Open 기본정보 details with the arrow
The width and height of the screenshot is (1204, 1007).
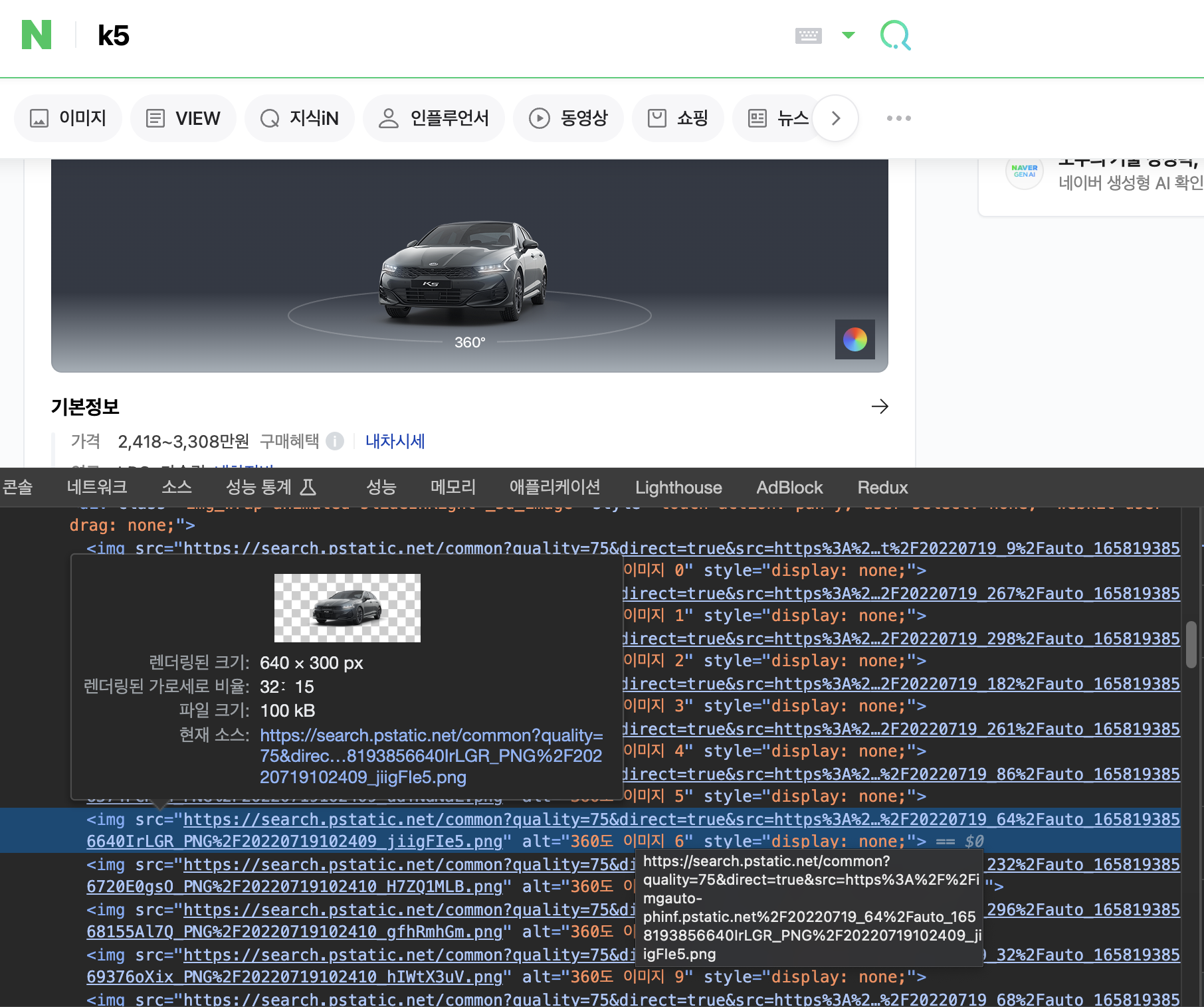880,407
